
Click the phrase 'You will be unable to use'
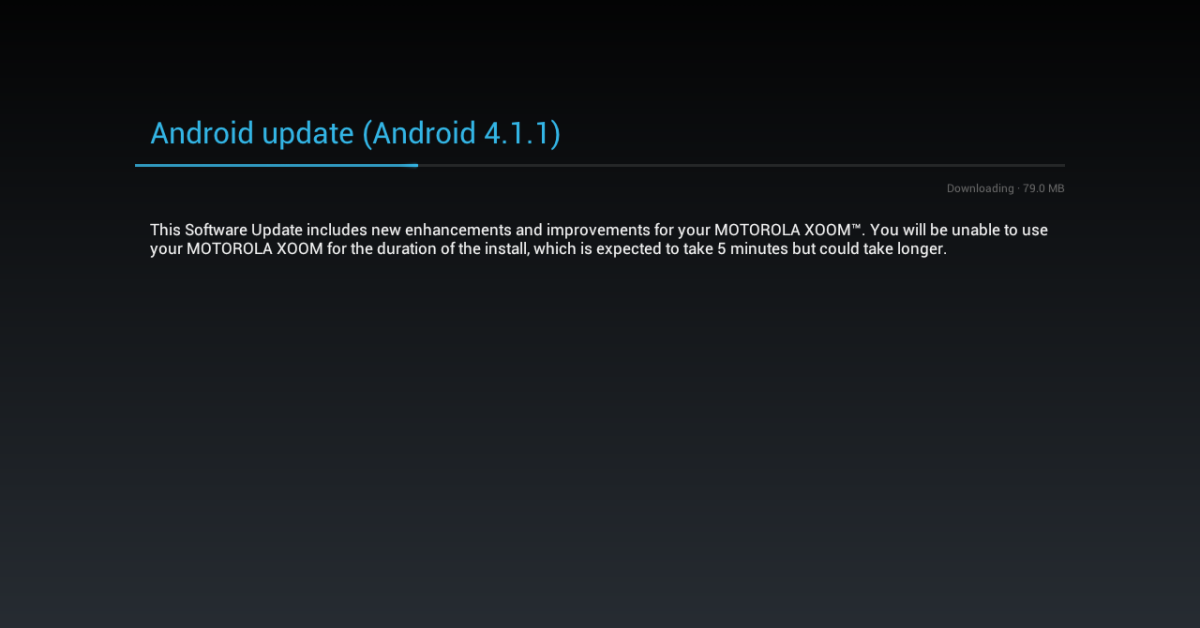(x=960, y=230)
